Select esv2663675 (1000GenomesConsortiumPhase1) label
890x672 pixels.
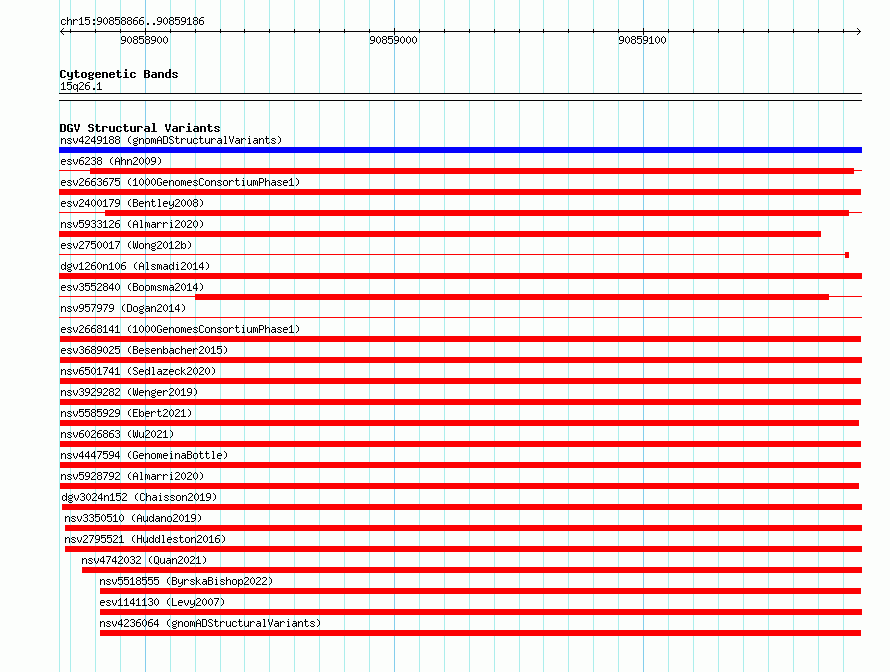coord(180,182)
